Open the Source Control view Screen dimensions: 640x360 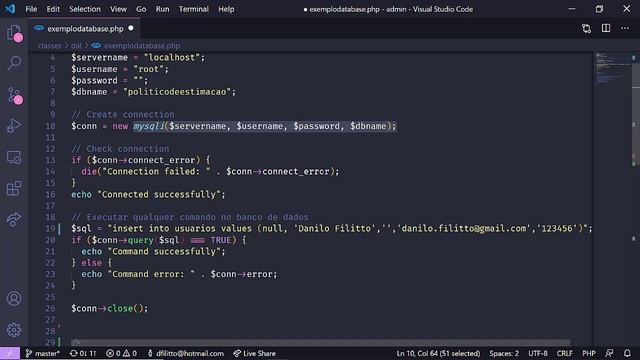pos(14,95)
